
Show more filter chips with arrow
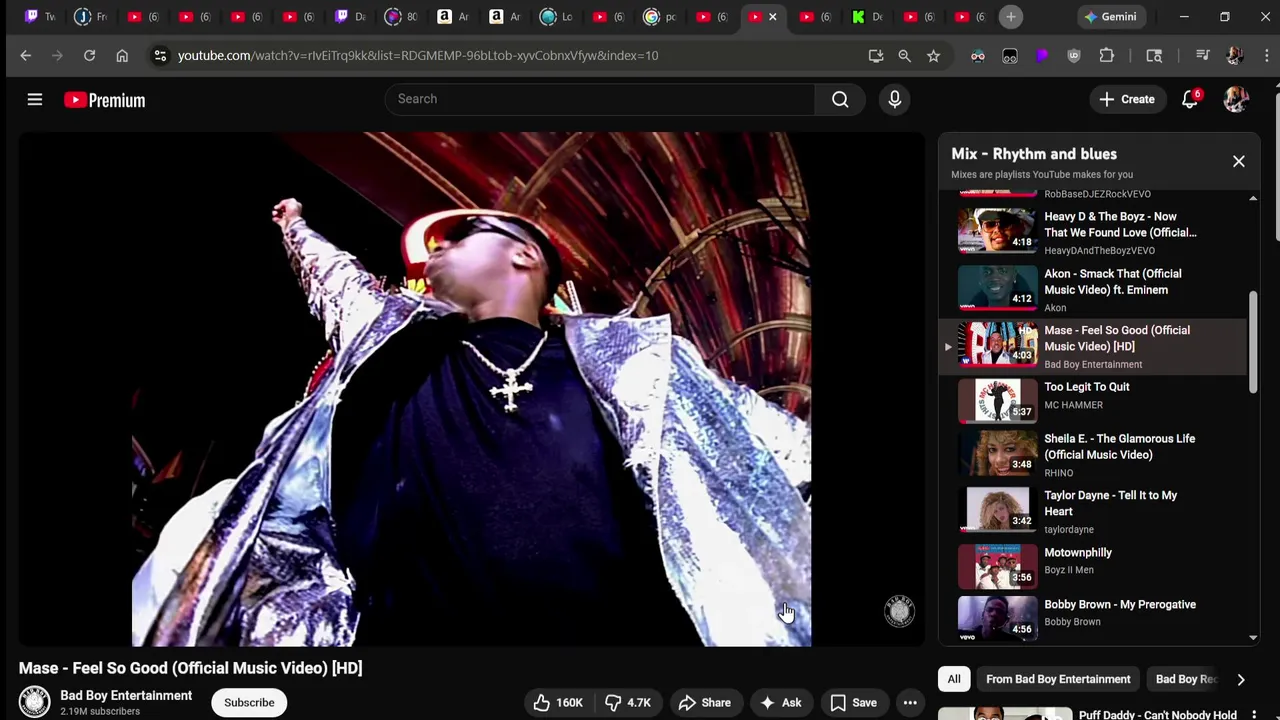tap(1240, 679)
